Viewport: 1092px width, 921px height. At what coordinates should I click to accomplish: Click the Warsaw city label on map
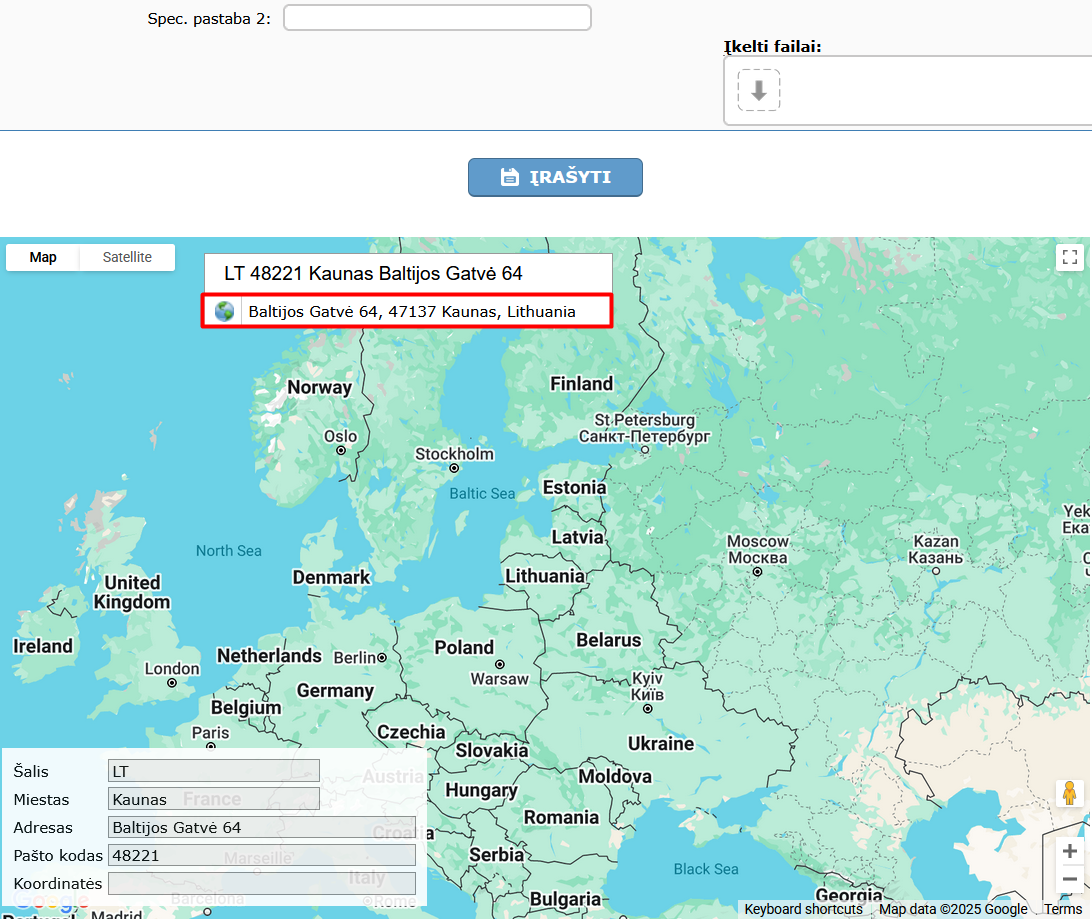499,679
